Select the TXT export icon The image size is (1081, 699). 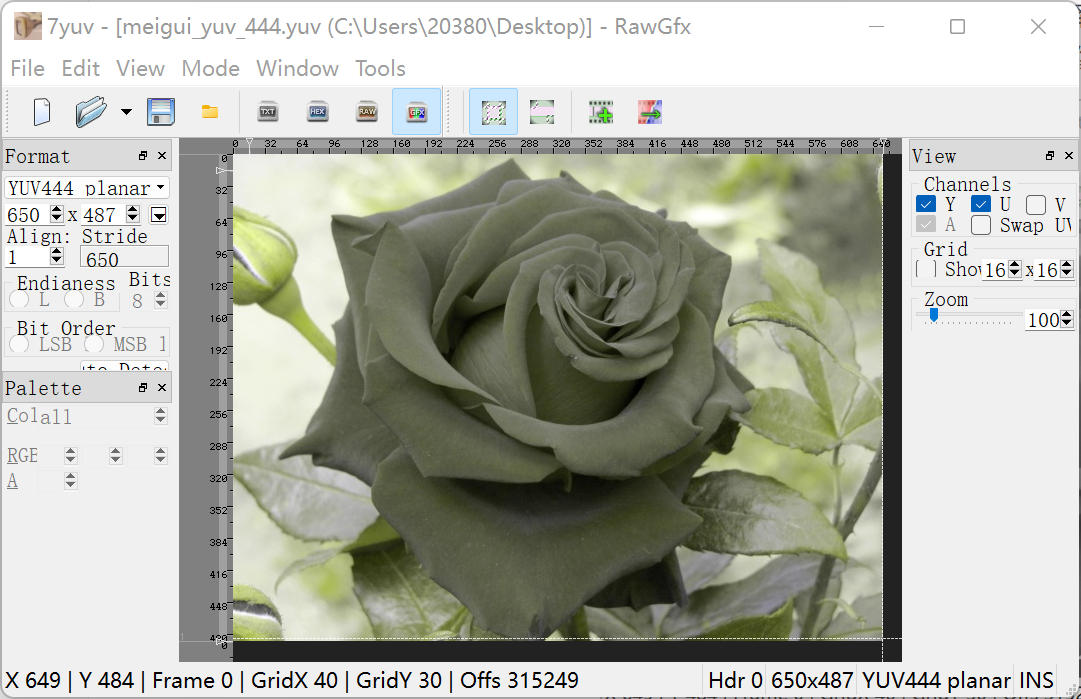click(267, 111)
